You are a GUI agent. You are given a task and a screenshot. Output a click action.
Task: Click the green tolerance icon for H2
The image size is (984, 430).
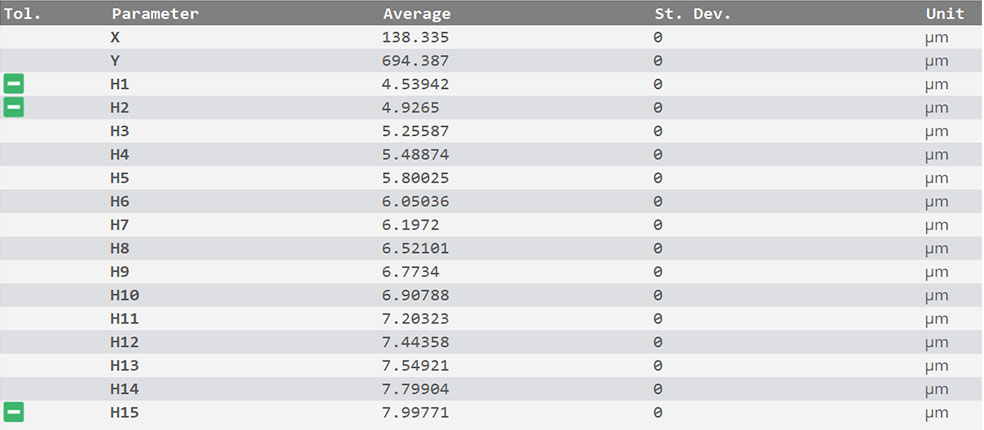pyautogui.click(x=14, y=107)
